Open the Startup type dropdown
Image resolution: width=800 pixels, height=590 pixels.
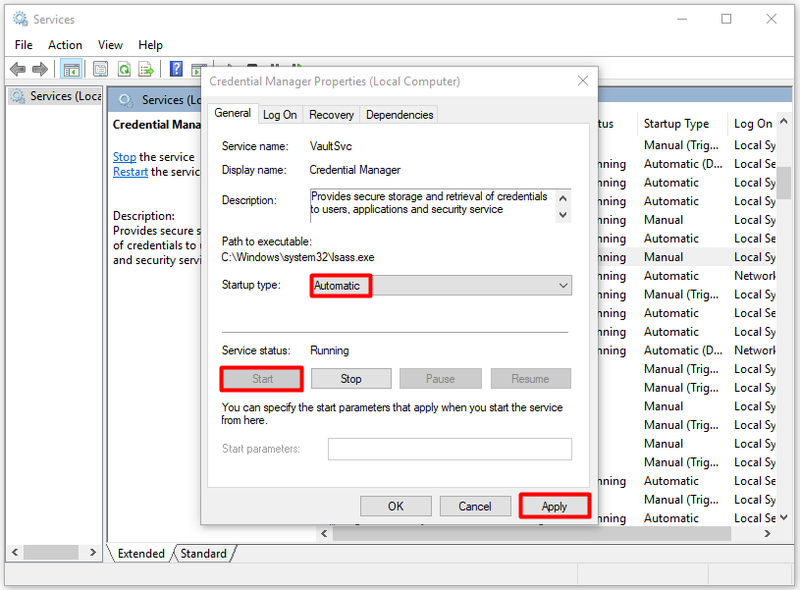pos(441,285)
